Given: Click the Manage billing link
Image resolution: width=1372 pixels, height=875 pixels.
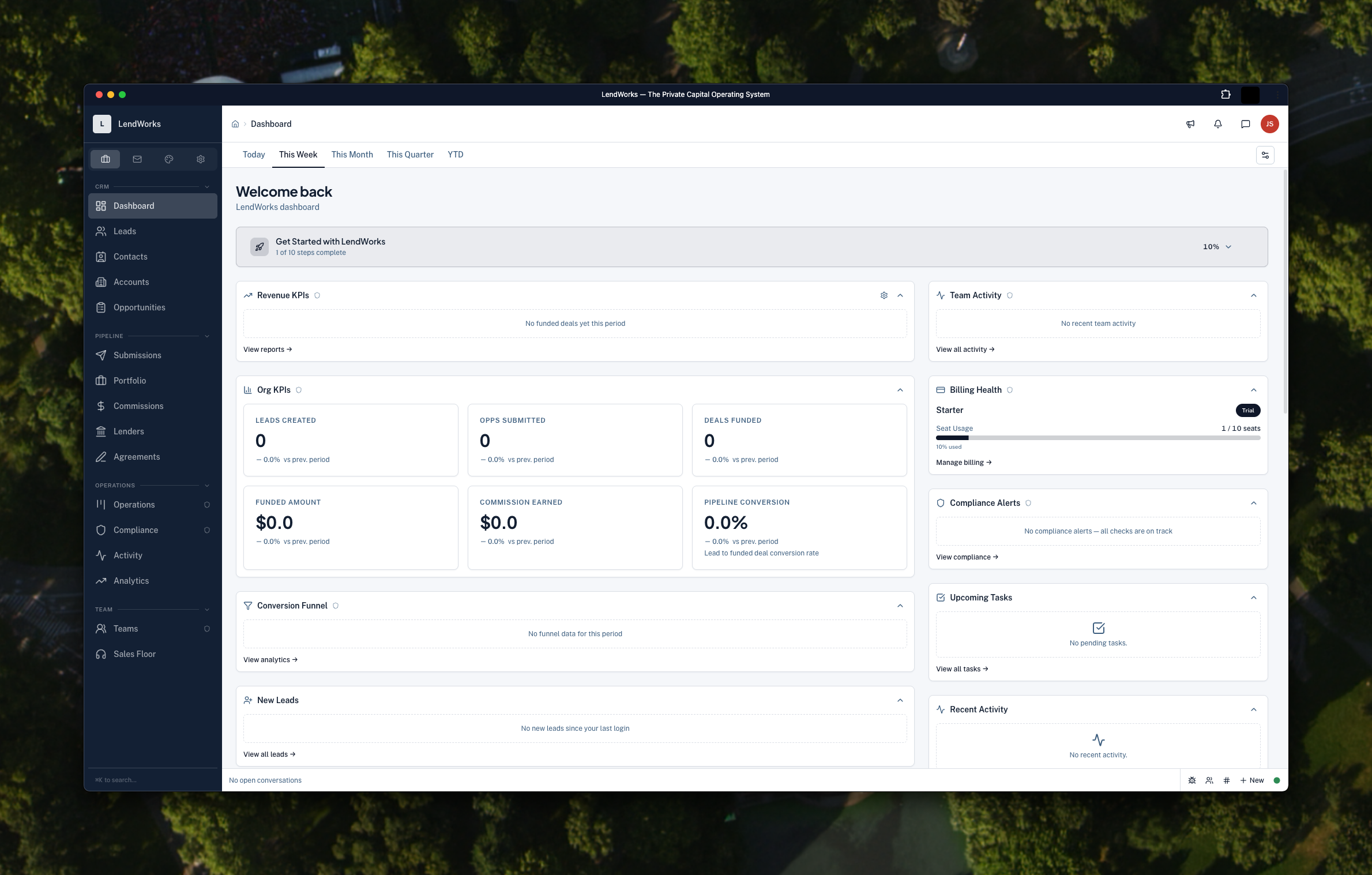Looking at the screenshot, I should pos(964,463).
